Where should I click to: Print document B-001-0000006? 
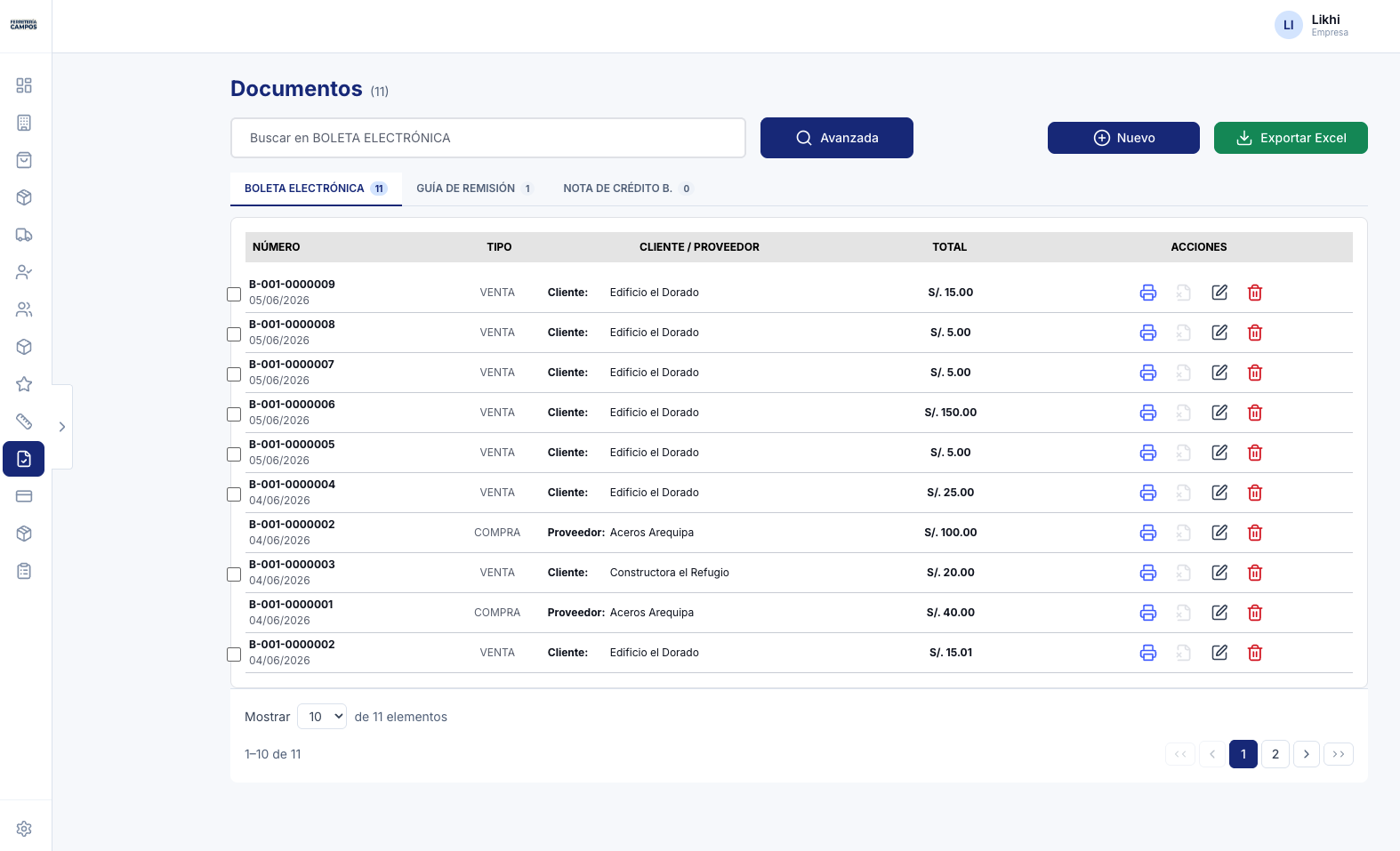coord(1148,413)
